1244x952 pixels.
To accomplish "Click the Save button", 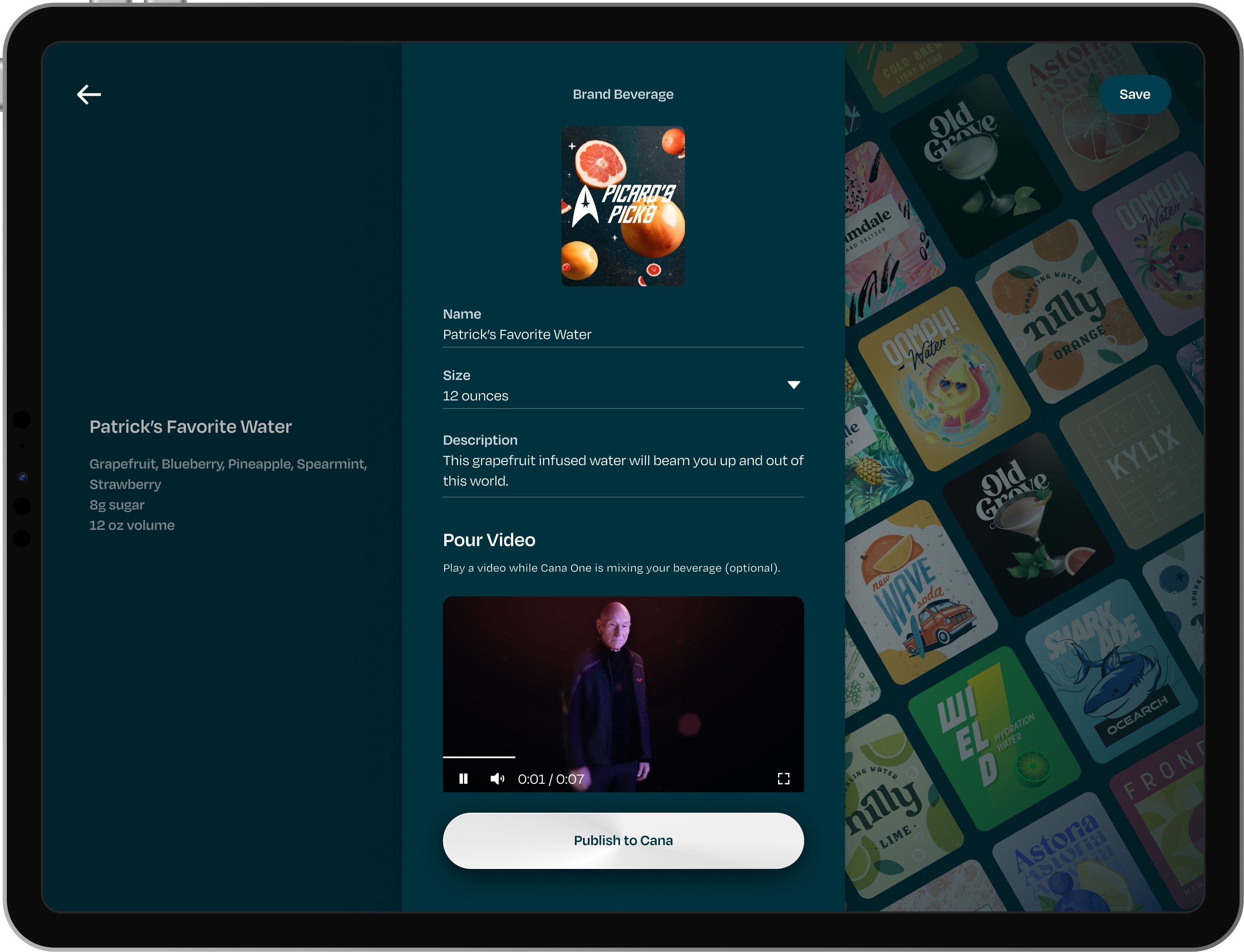I will click(x=1134, y=94).
